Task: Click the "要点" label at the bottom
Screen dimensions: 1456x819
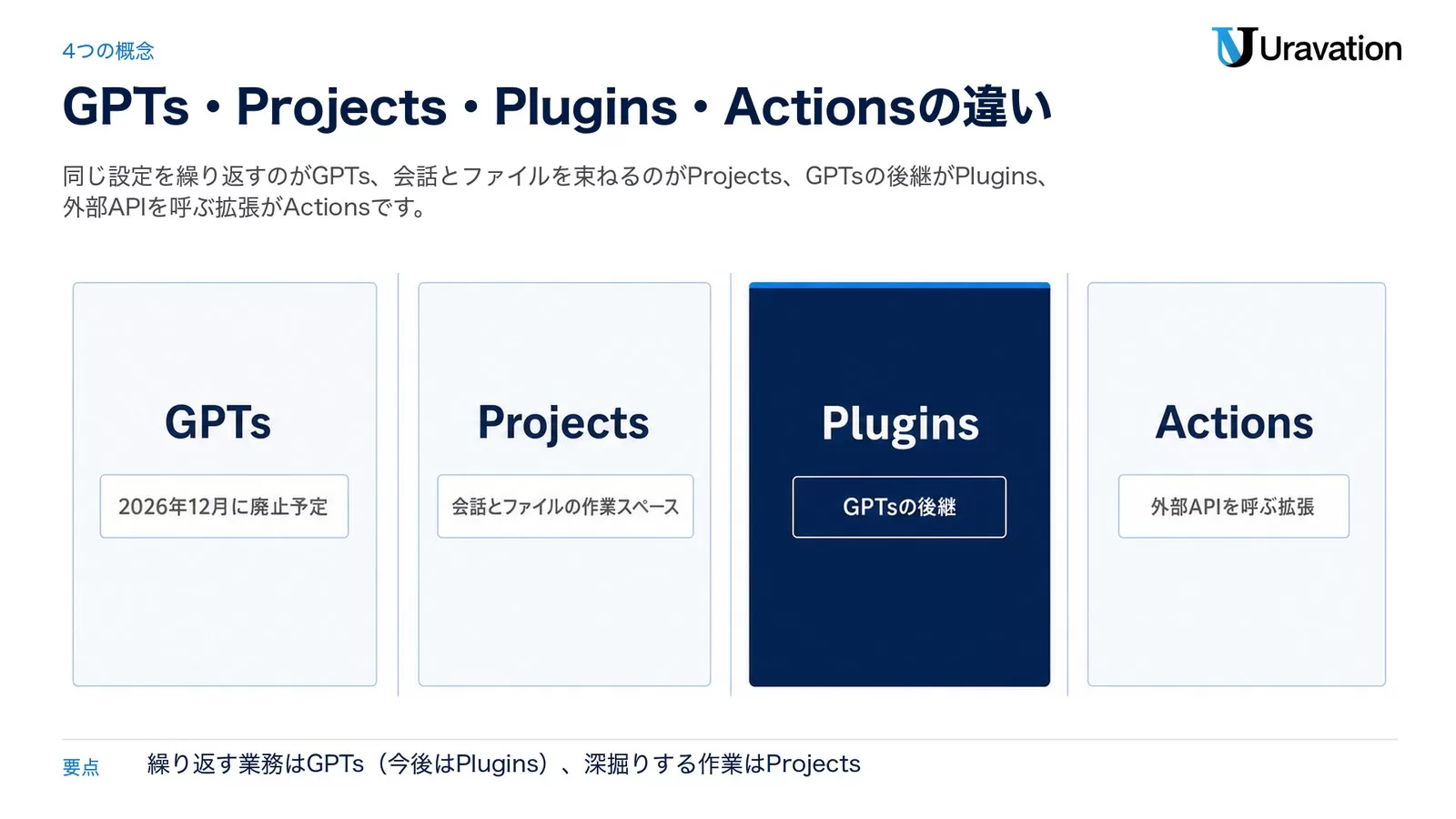Action: [x=81, y=767]
